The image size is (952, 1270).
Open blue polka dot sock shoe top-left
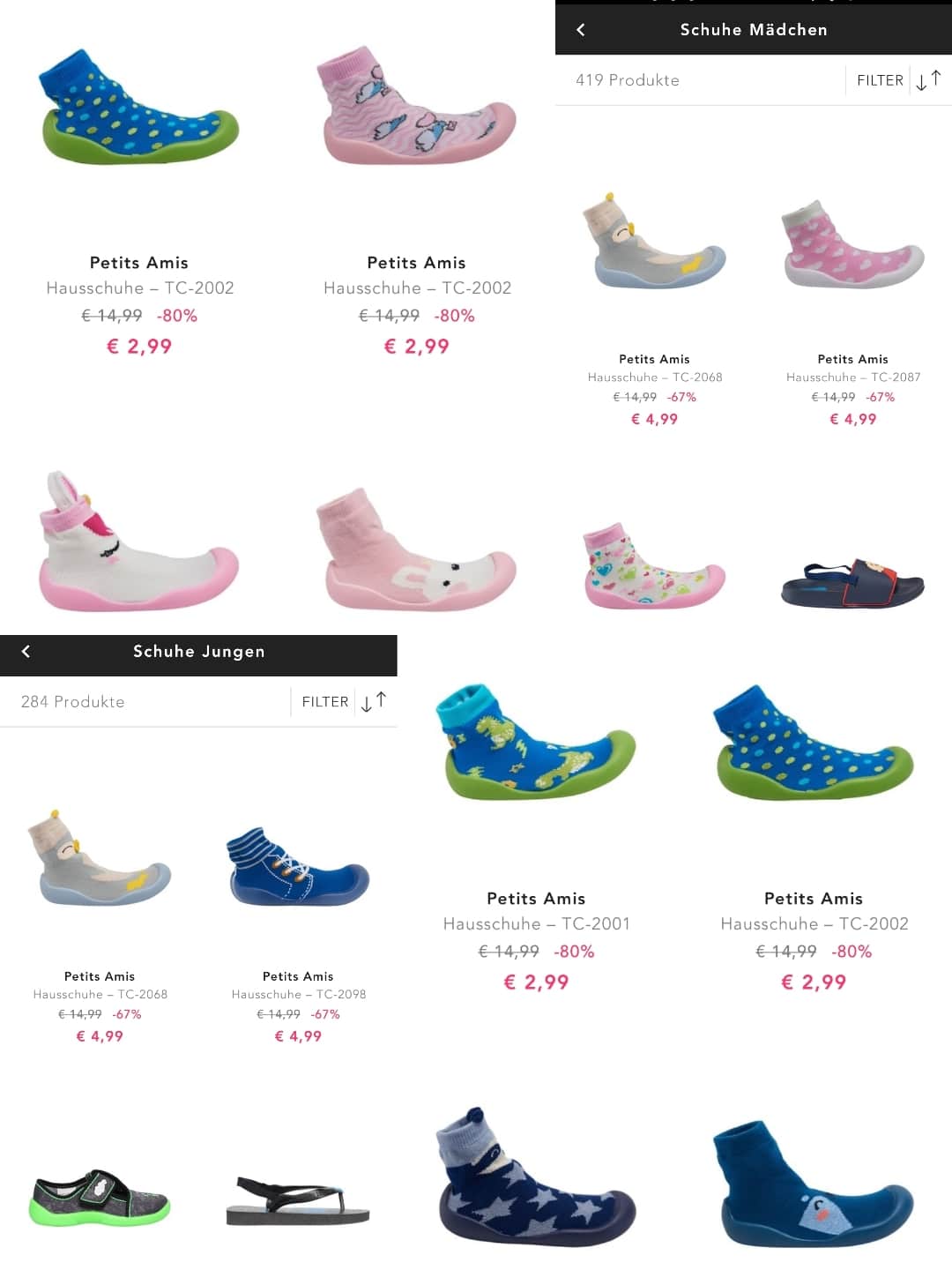tap(138, 108)
